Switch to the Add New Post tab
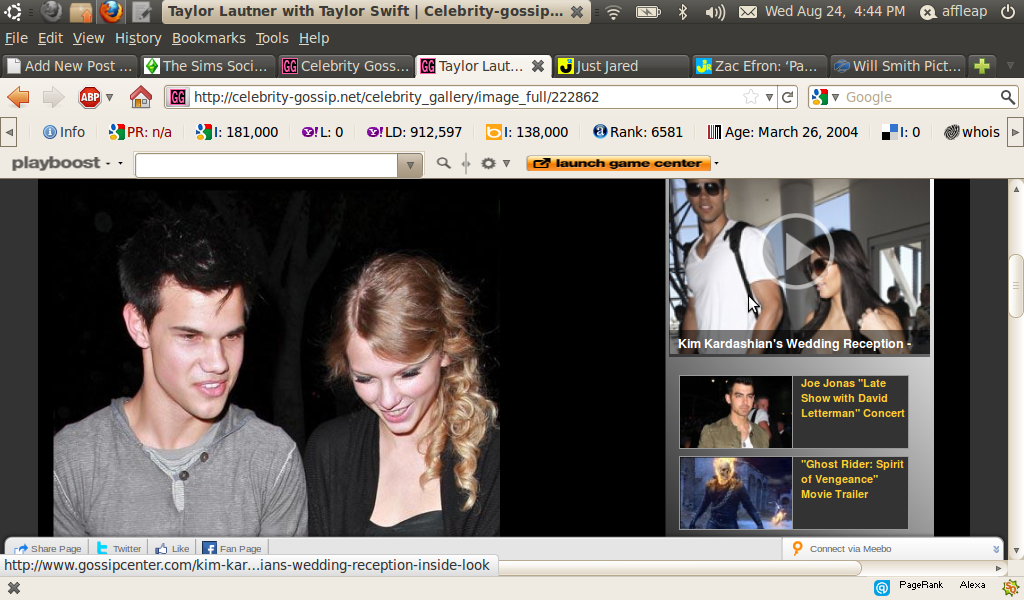The width and height of the screenshot is (1024, 600). pos(70,66)
